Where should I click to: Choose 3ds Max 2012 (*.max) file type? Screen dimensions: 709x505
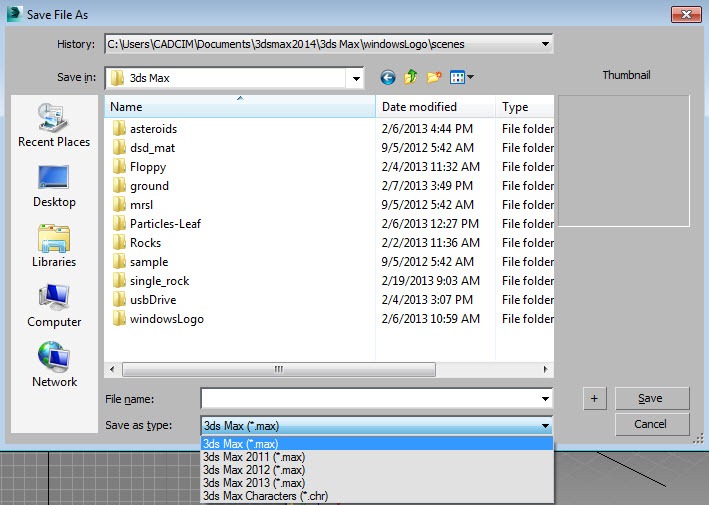click(x=377, y=470)
